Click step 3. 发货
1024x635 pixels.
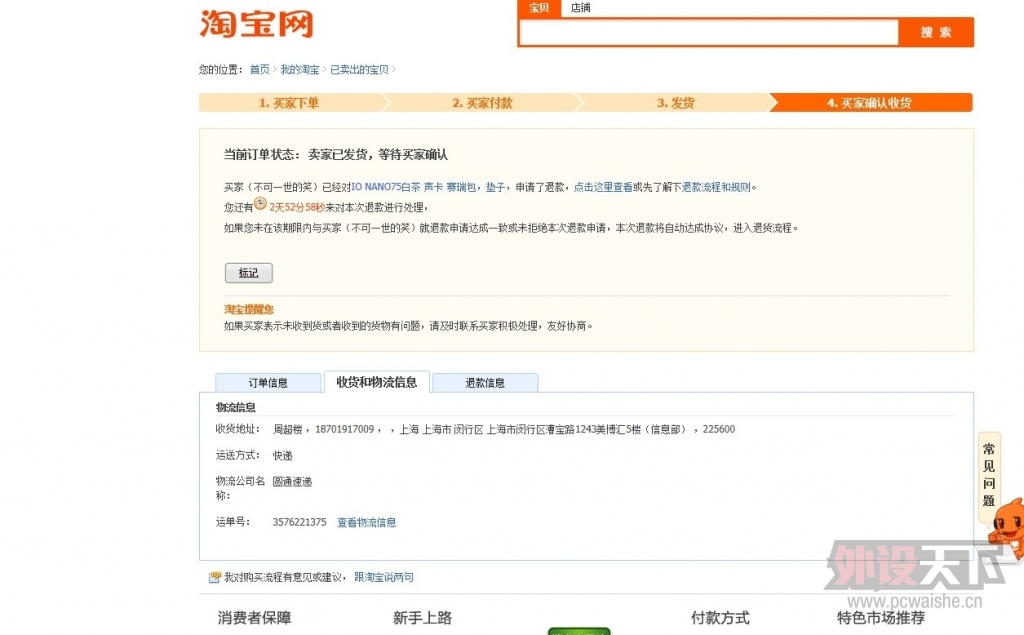point(675,103)
